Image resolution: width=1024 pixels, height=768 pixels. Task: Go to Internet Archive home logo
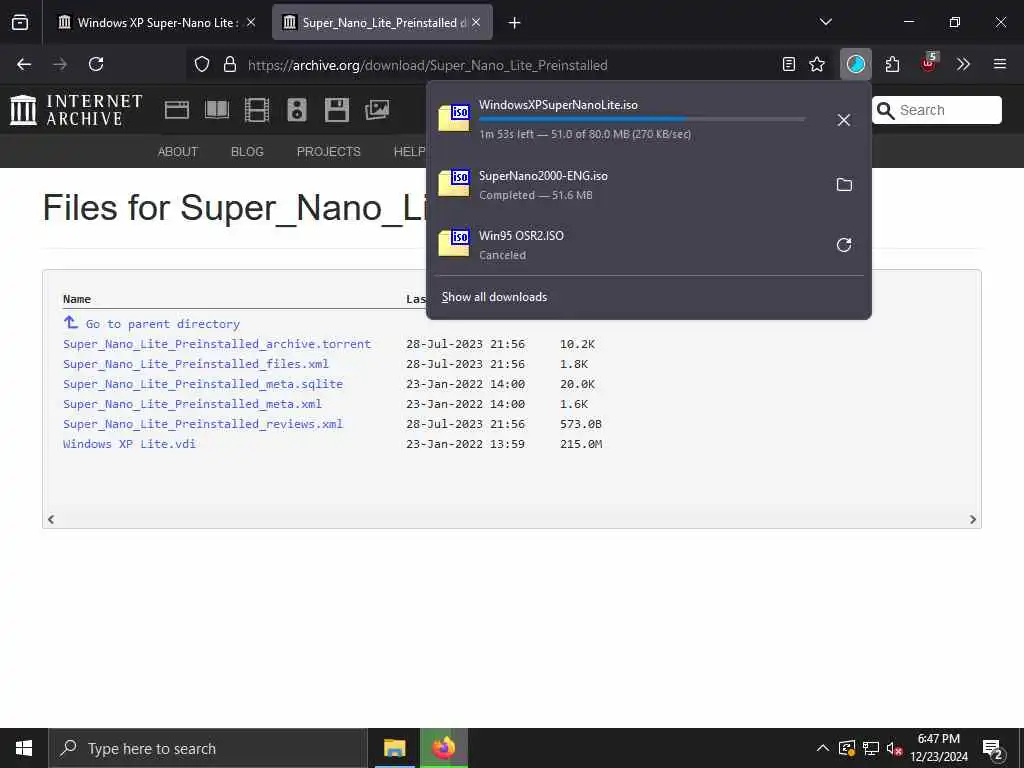point(76,110)
